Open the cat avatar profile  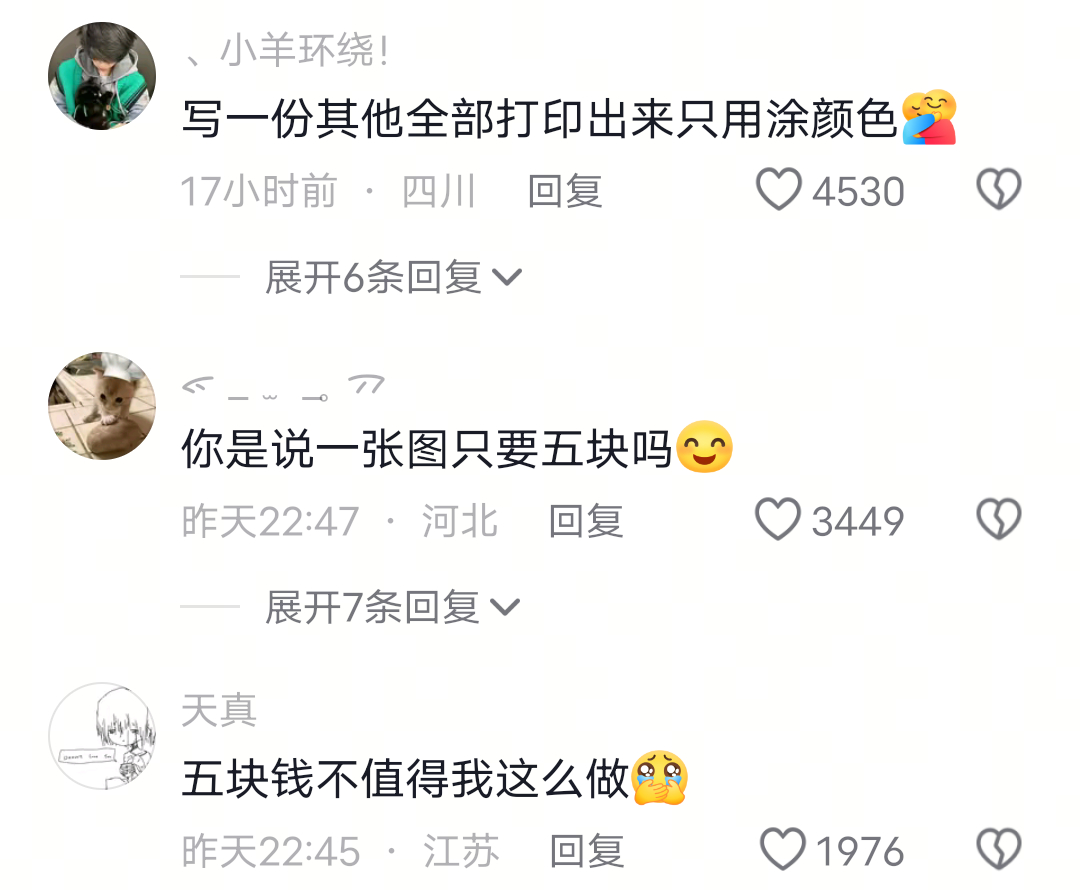tap(102, 406)
